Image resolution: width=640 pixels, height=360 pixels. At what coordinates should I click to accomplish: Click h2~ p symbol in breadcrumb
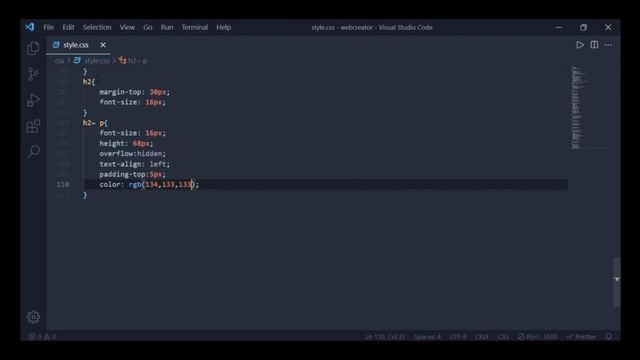pyautogui.click(x=133, y=61)
